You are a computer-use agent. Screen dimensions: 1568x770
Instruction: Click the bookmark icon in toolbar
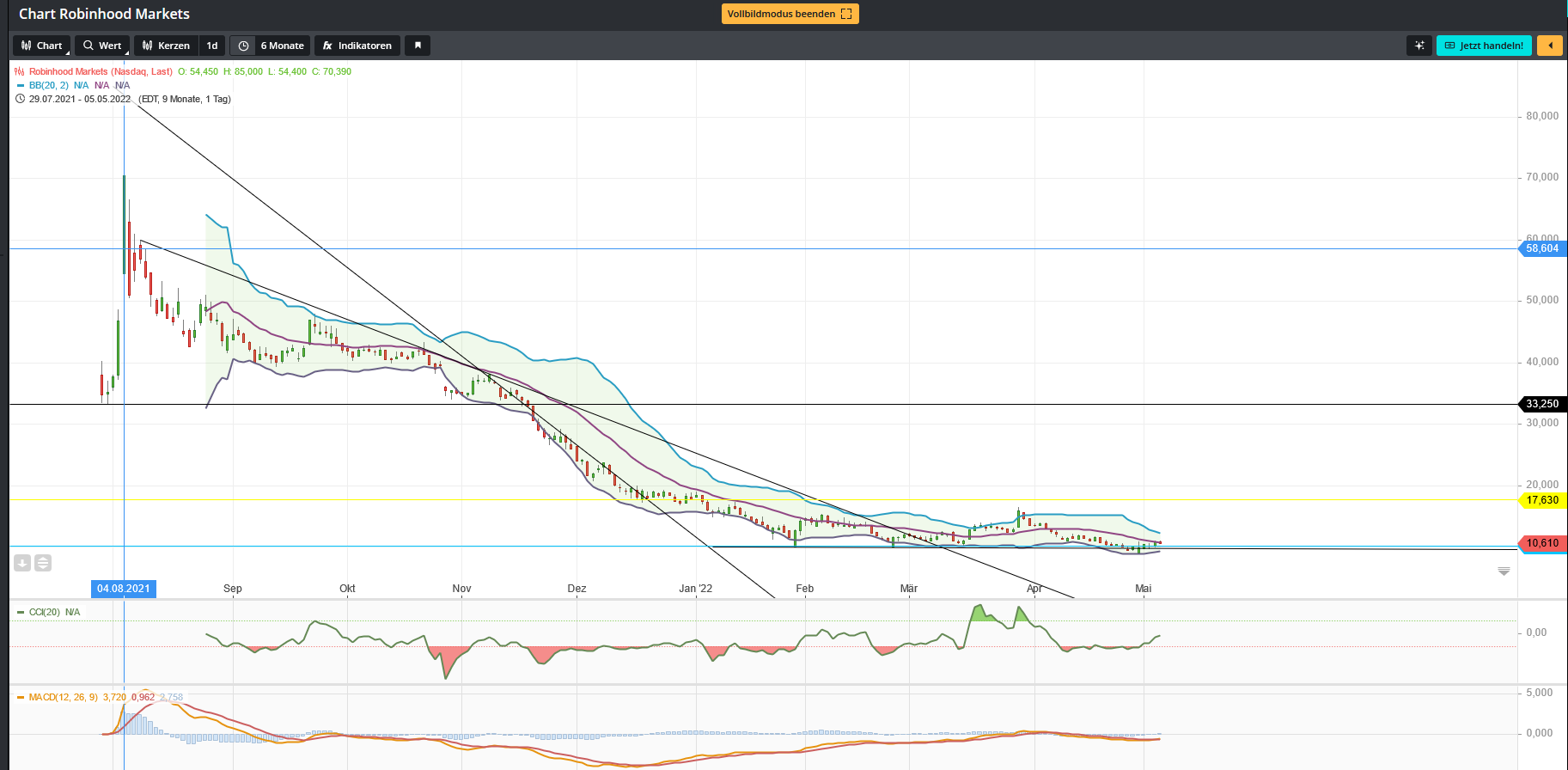[x=418, y=46]
